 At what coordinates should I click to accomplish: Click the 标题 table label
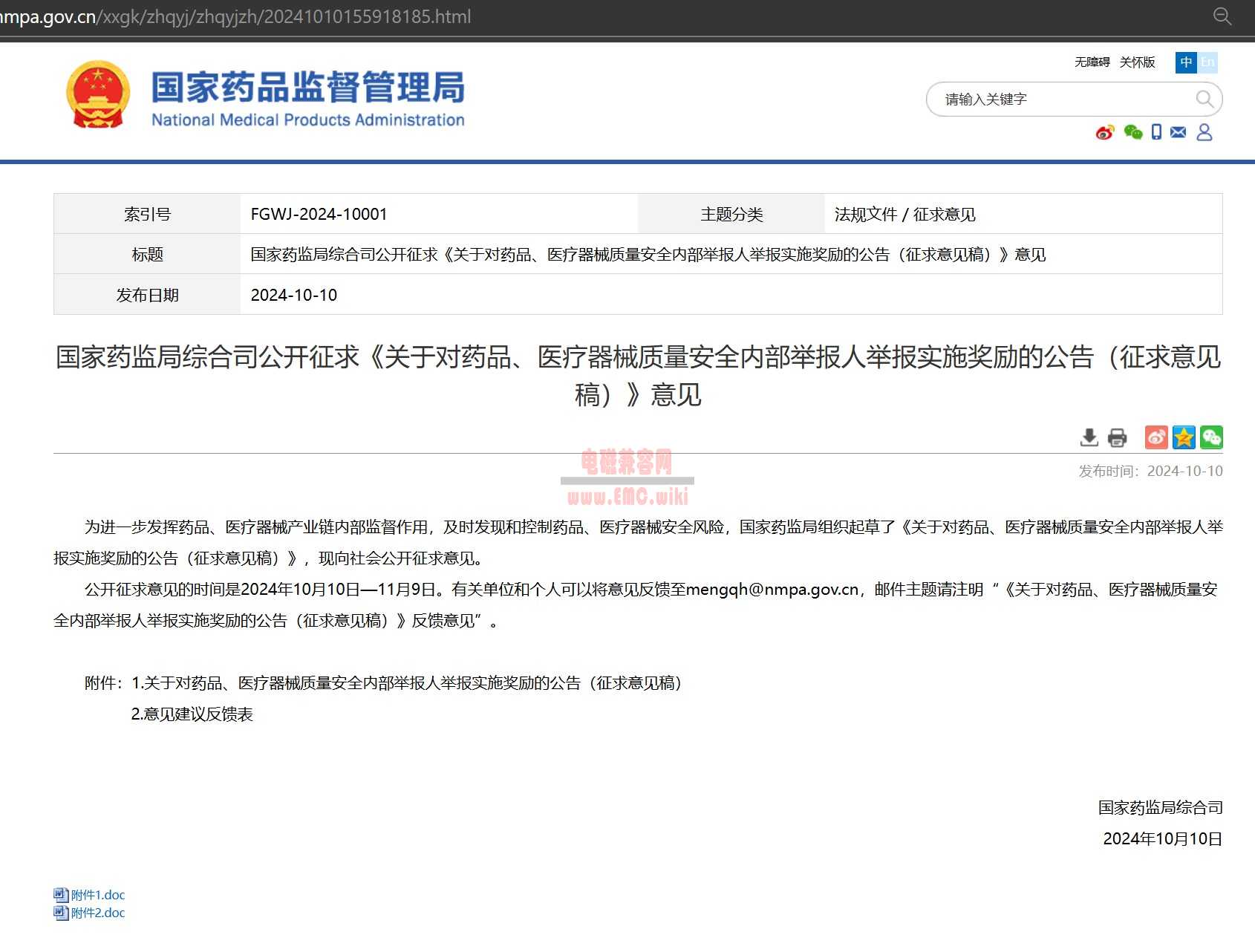[x=147, y=255]
